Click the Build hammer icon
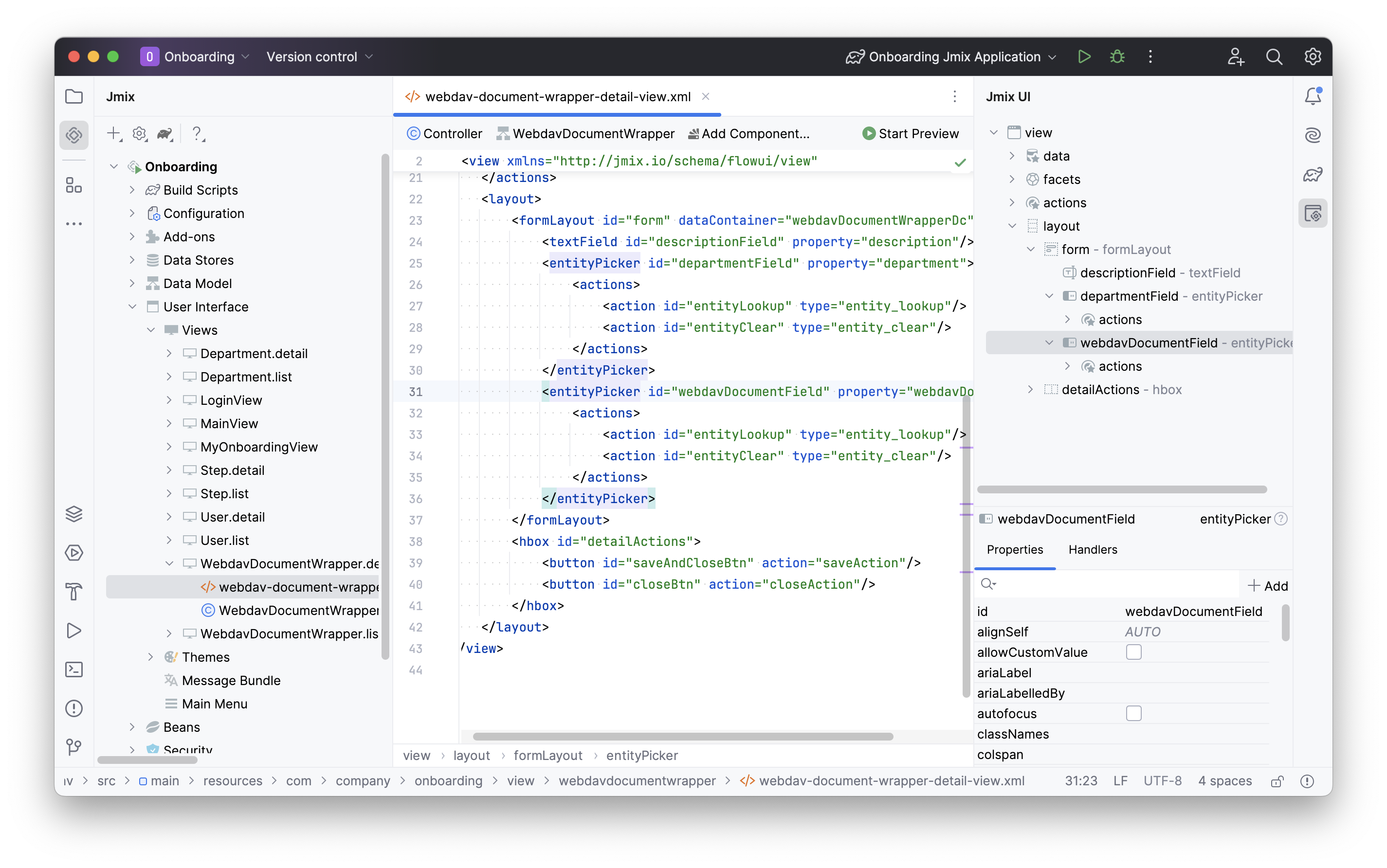The image size is (1387, 868). (x=74, y=591)
